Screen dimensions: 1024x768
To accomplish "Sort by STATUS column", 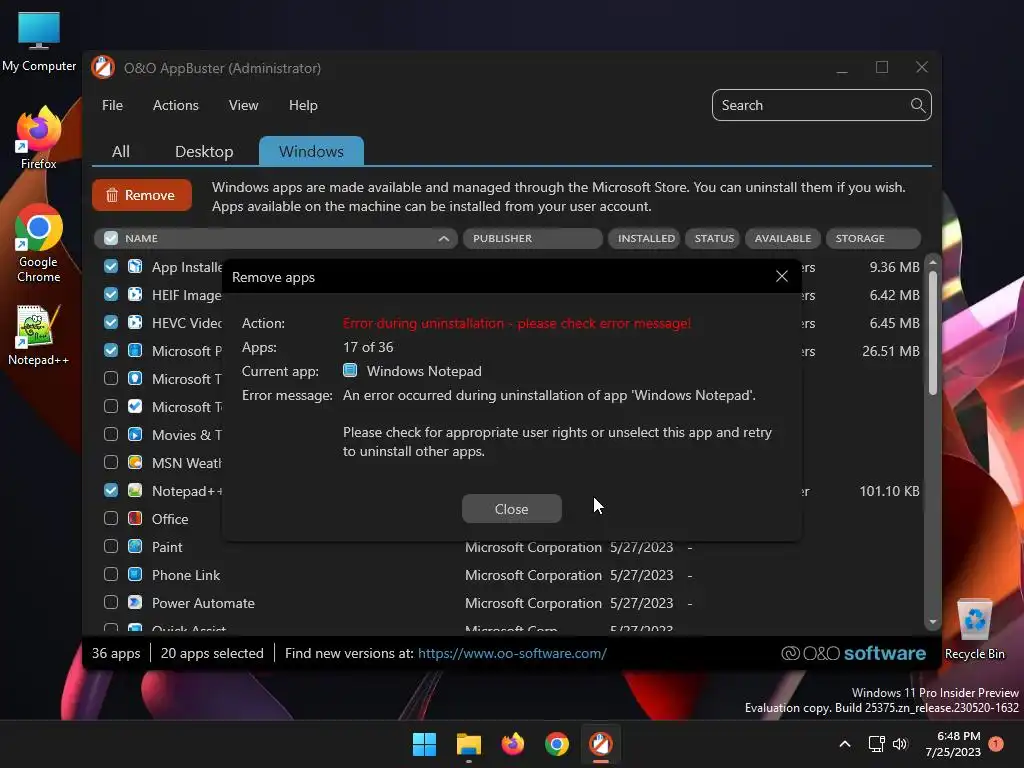I will click(712, 238).
